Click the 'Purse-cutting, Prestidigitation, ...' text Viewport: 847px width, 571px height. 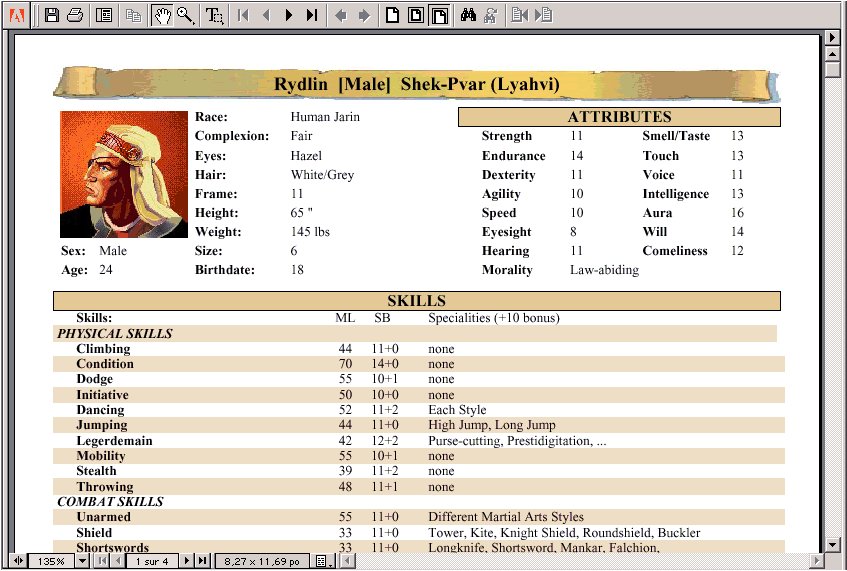tap(517, 441)
